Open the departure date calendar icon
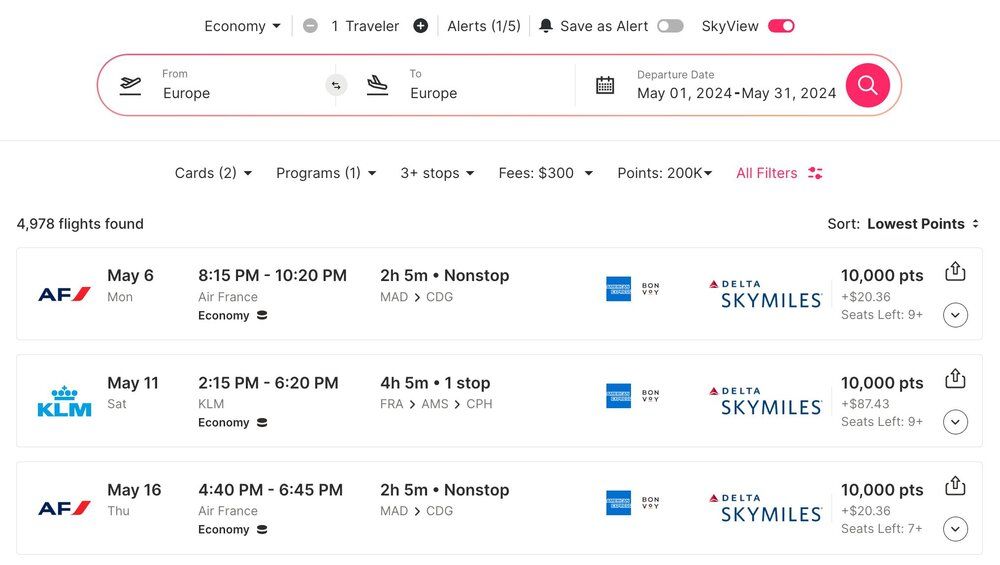1000x565 pixels. tap(605, 85)
